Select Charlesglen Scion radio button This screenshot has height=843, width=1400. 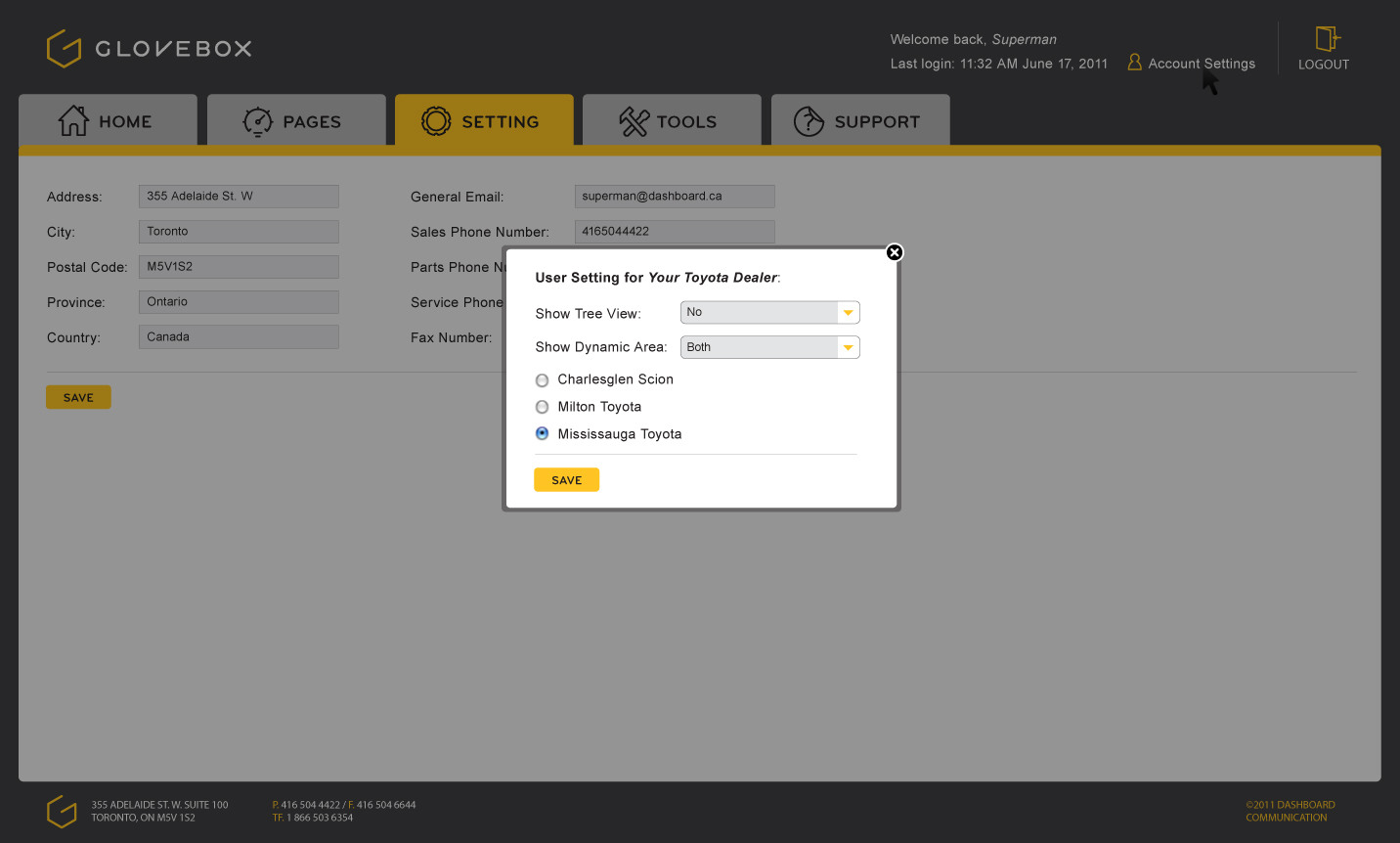tap(542, 380)
